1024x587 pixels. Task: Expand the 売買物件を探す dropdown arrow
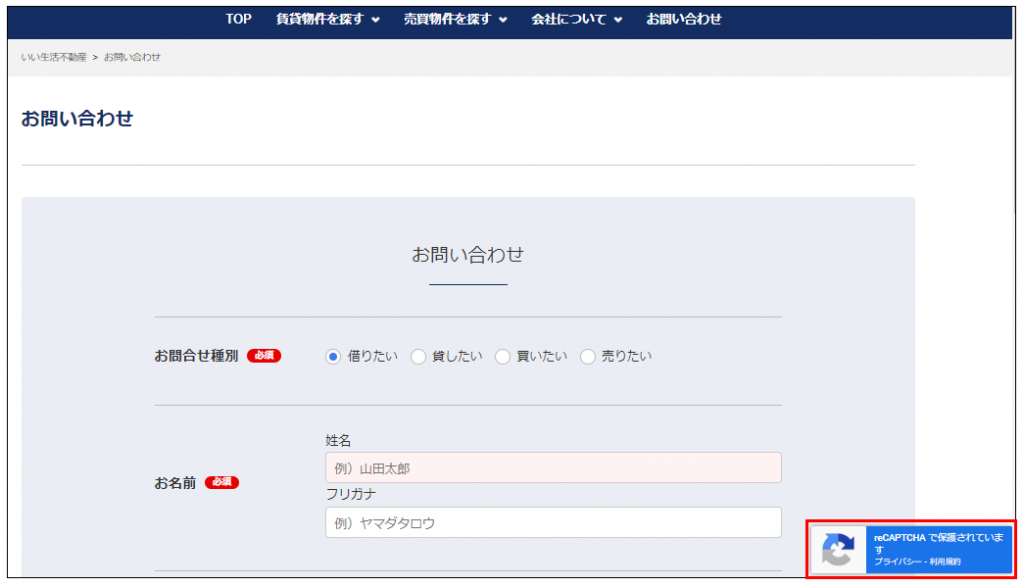pos(503,20)
